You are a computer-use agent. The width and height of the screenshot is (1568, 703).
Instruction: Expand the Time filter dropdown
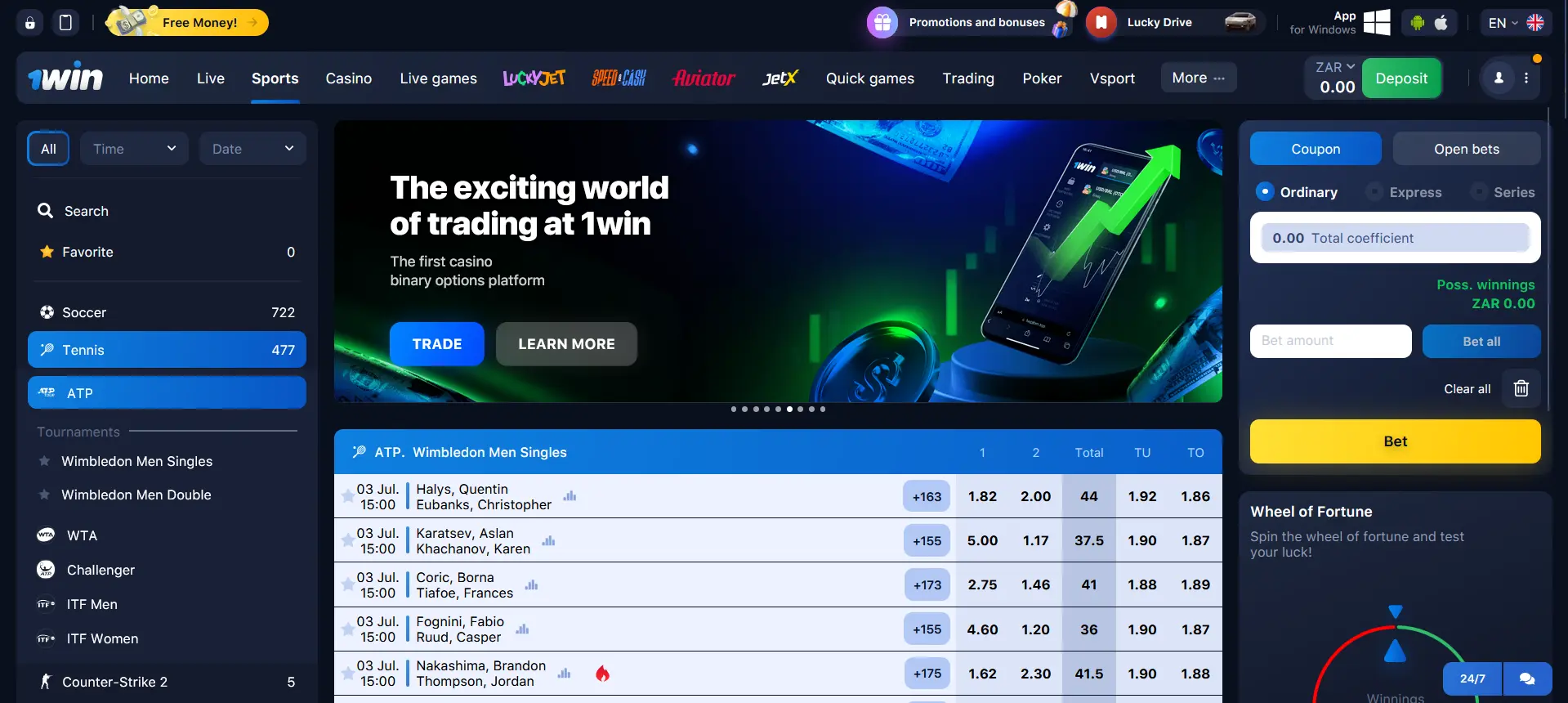click(x=134, y=149)
